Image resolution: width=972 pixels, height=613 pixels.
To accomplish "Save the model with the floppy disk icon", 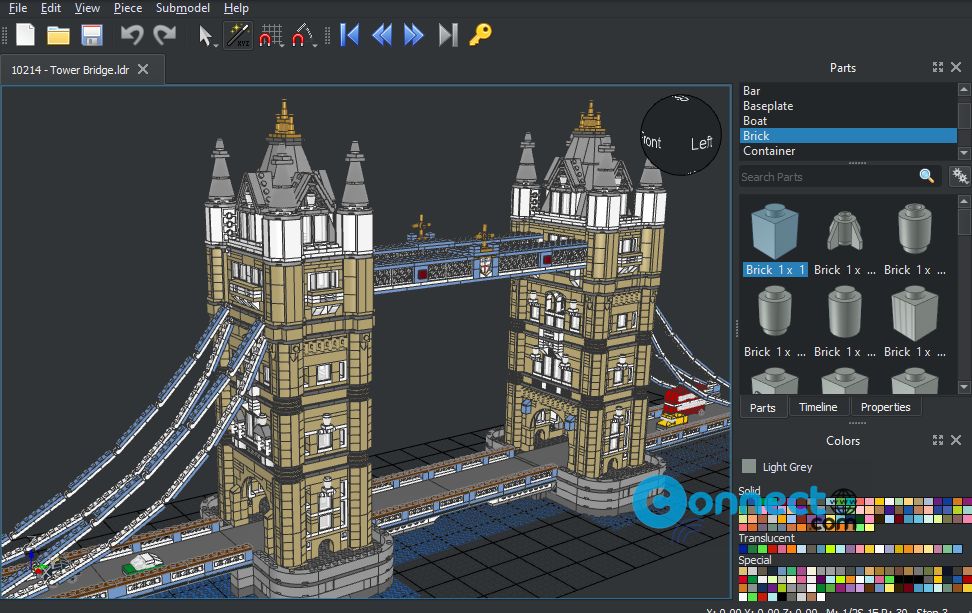I will pos(92,35).
